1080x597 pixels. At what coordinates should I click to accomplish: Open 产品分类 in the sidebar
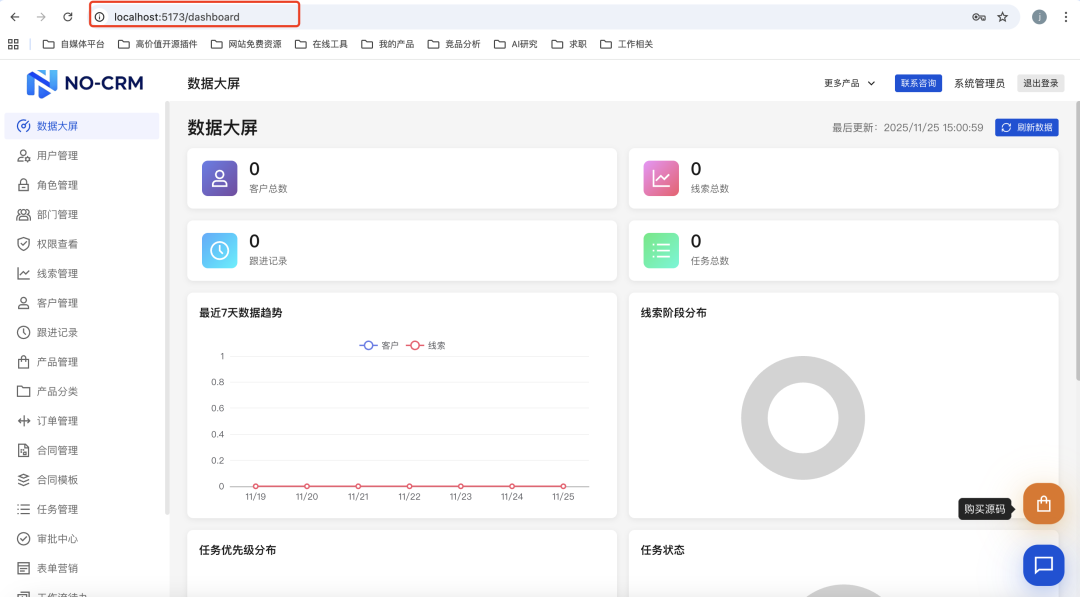click(82, 391)
